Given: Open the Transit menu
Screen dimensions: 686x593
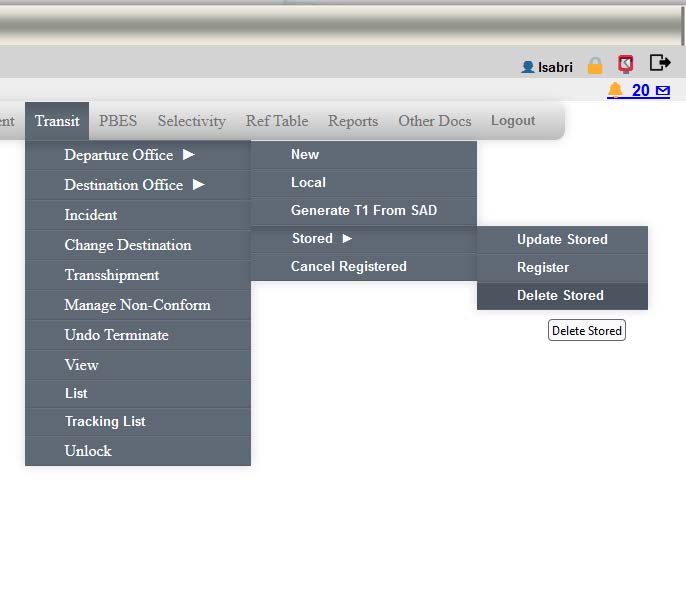Looking at the screenshot, I should [57, 121].
